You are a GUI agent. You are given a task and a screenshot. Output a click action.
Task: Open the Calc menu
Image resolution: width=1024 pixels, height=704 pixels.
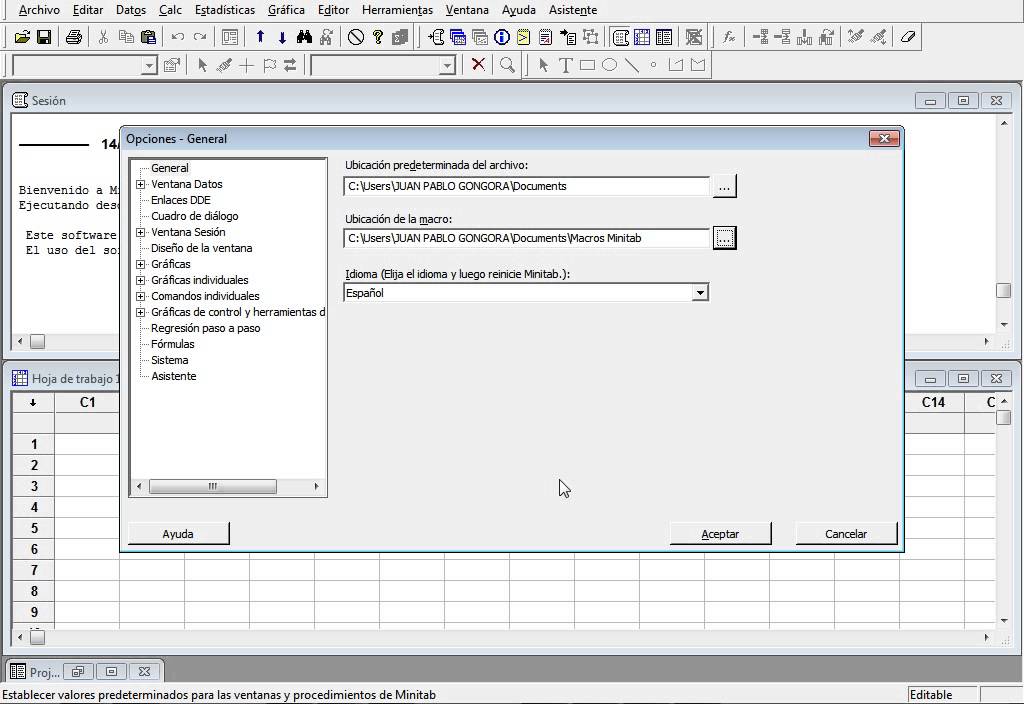[170, 10]
